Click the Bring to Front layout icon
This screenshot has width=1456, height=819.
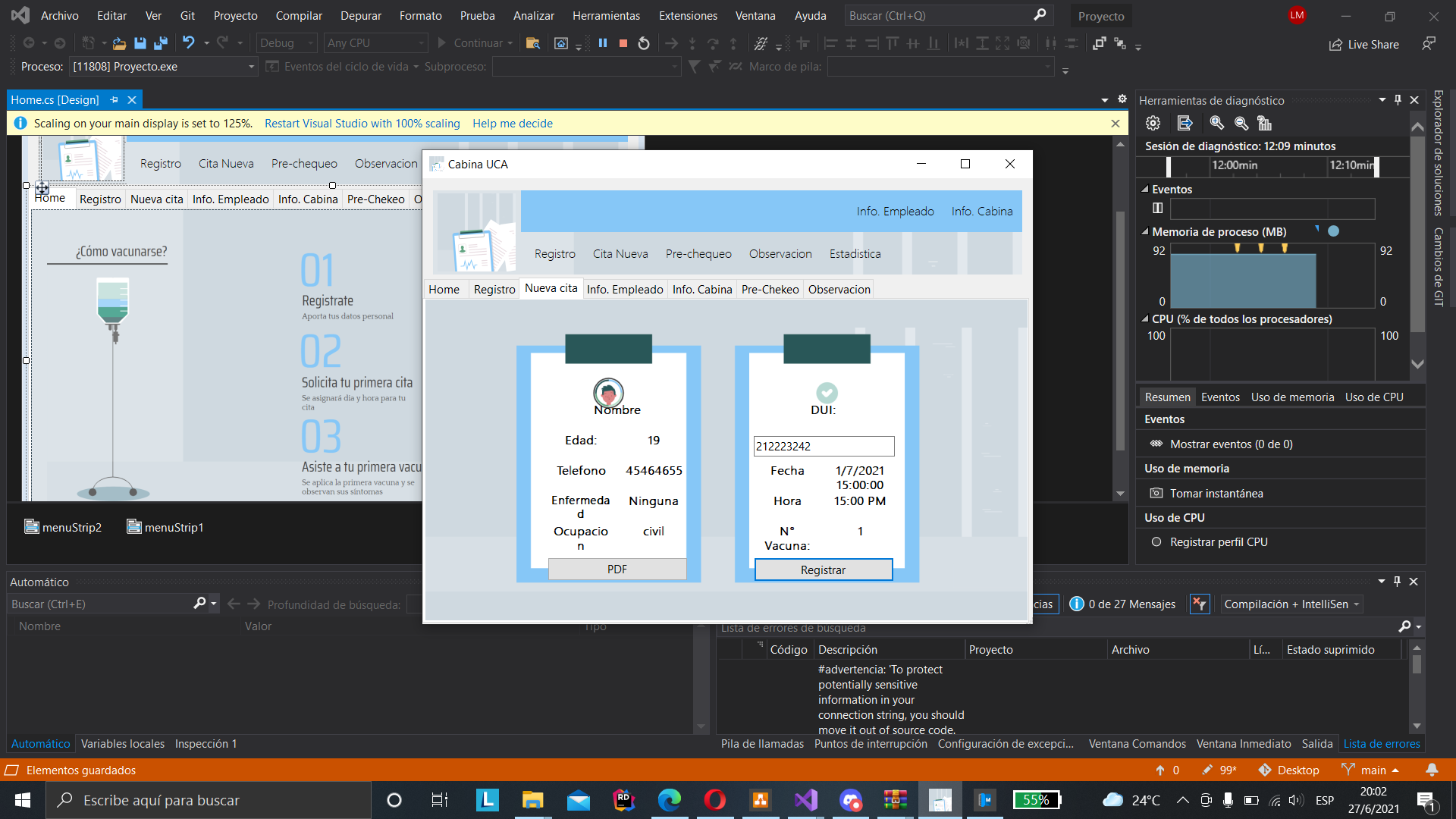pyautogui.click(x=1099, y=43)
